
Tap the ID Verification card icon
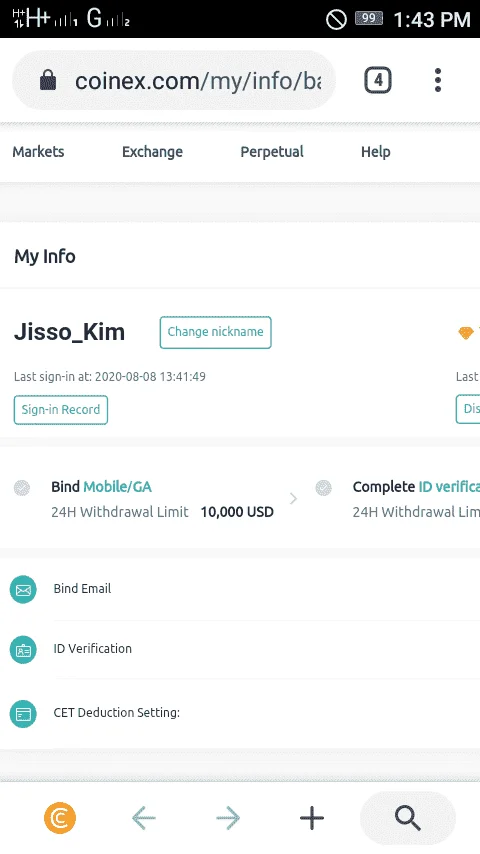tap(23, 650)
